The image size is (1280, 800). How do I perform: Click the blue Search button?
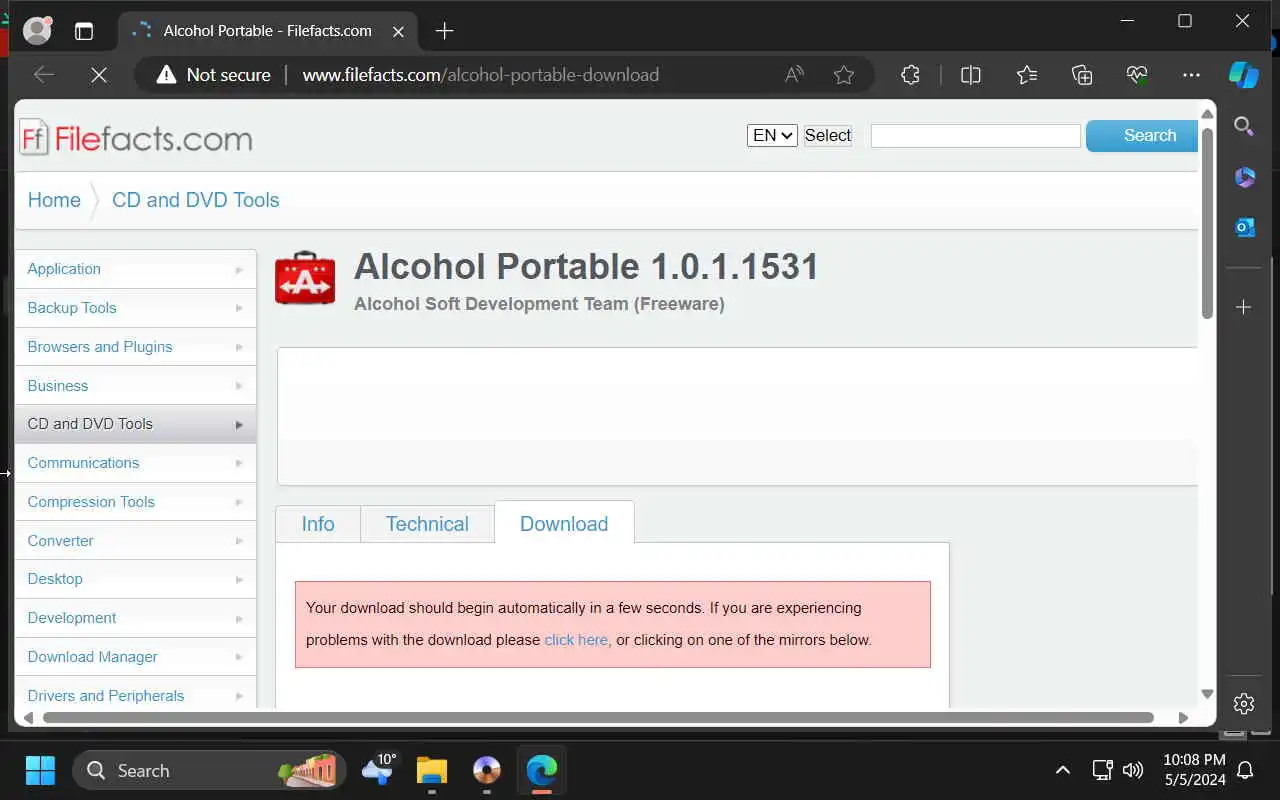[1142, 135]
